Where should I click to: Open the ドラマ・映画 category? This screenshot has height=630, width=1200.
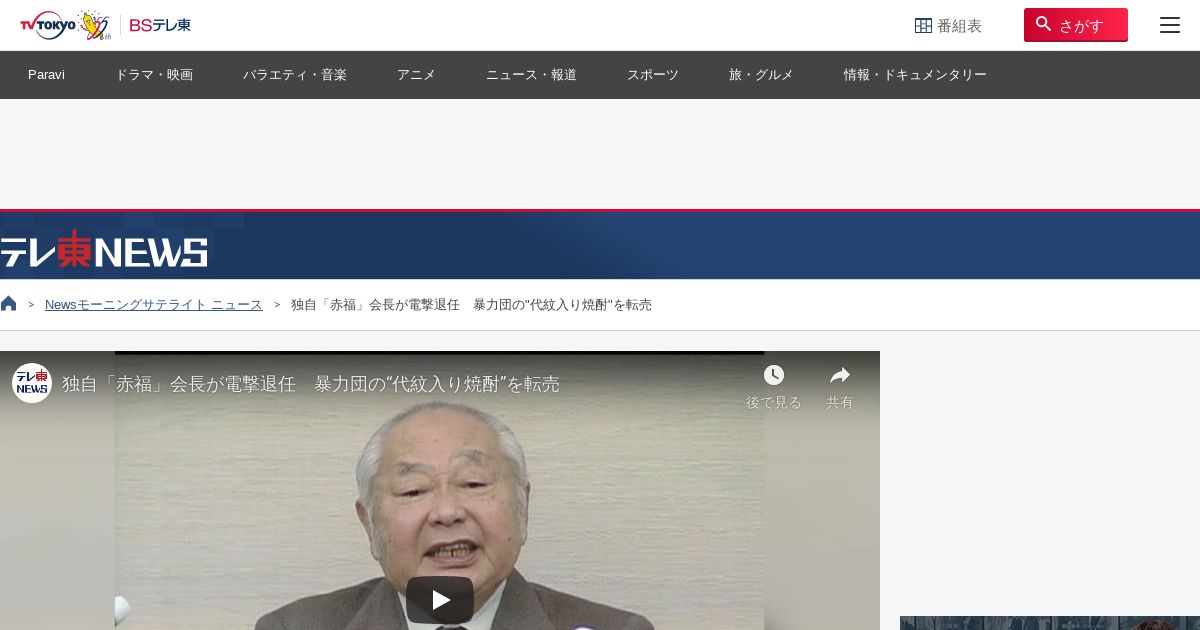coord(154,75)
